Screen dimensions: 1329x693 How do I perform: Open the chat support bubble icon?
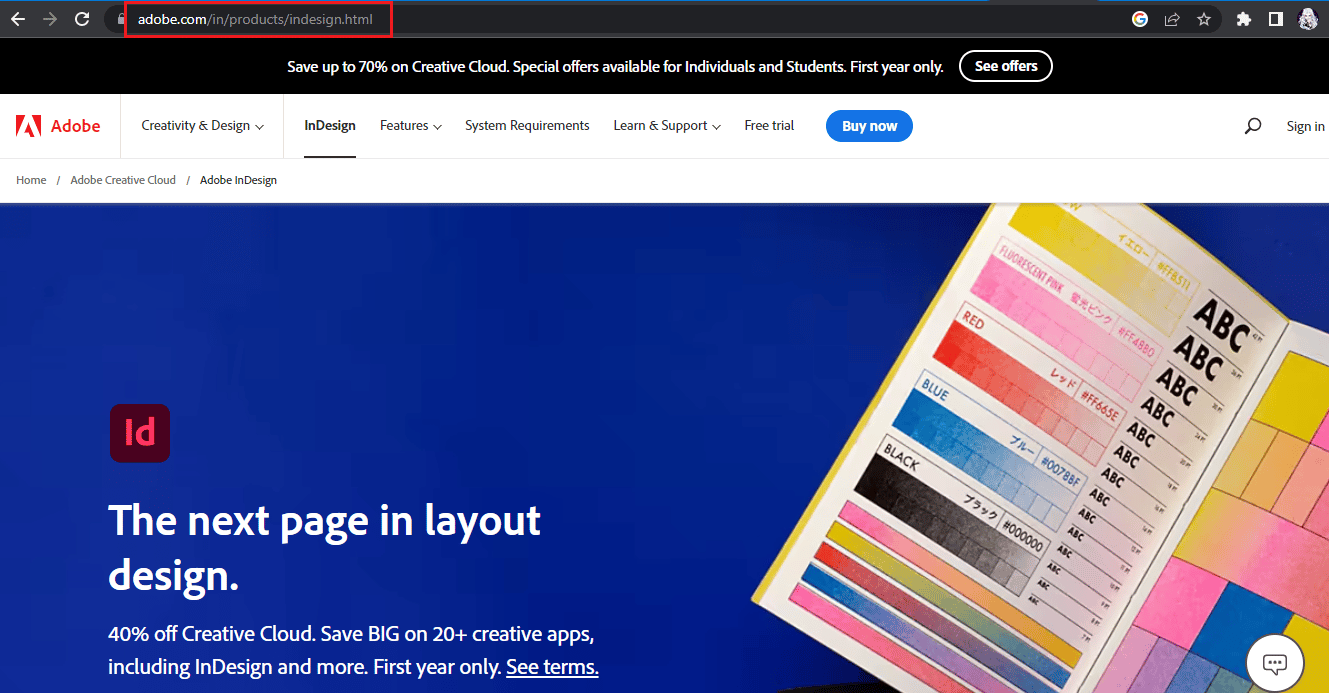point(1275,663)
